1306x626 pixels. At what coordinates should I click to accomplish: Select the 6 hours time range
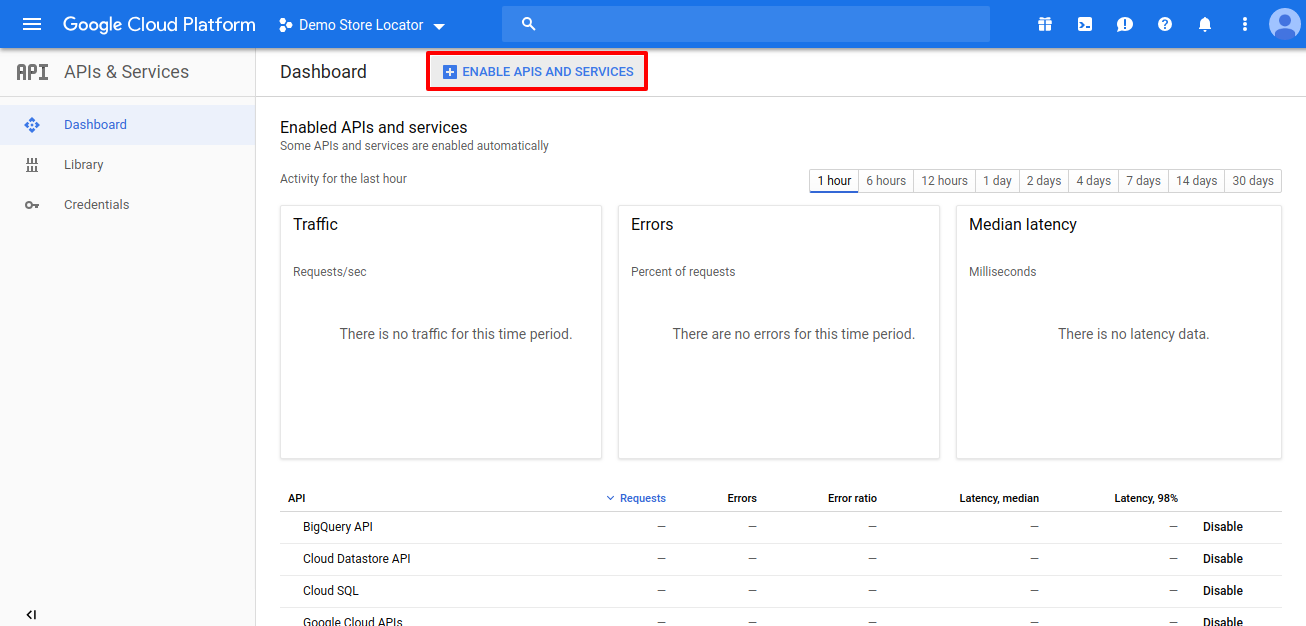pyautogui.click(x=885, y=181)
